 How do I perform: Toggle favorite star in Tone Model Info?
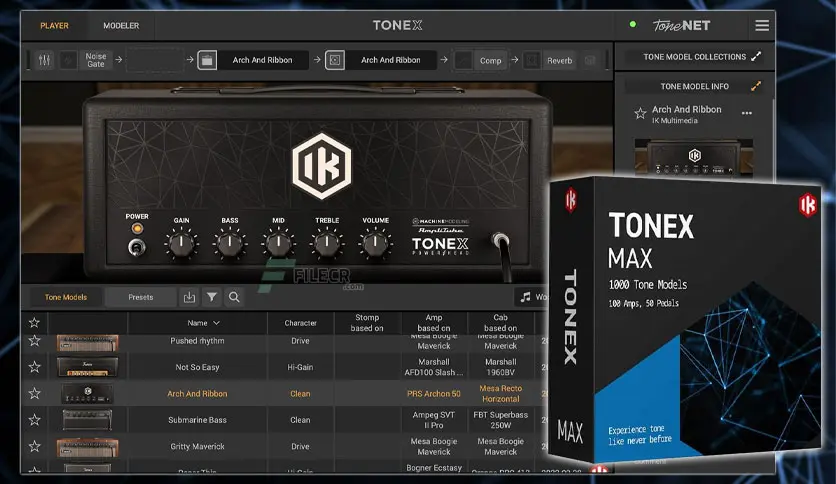(640, 114)
